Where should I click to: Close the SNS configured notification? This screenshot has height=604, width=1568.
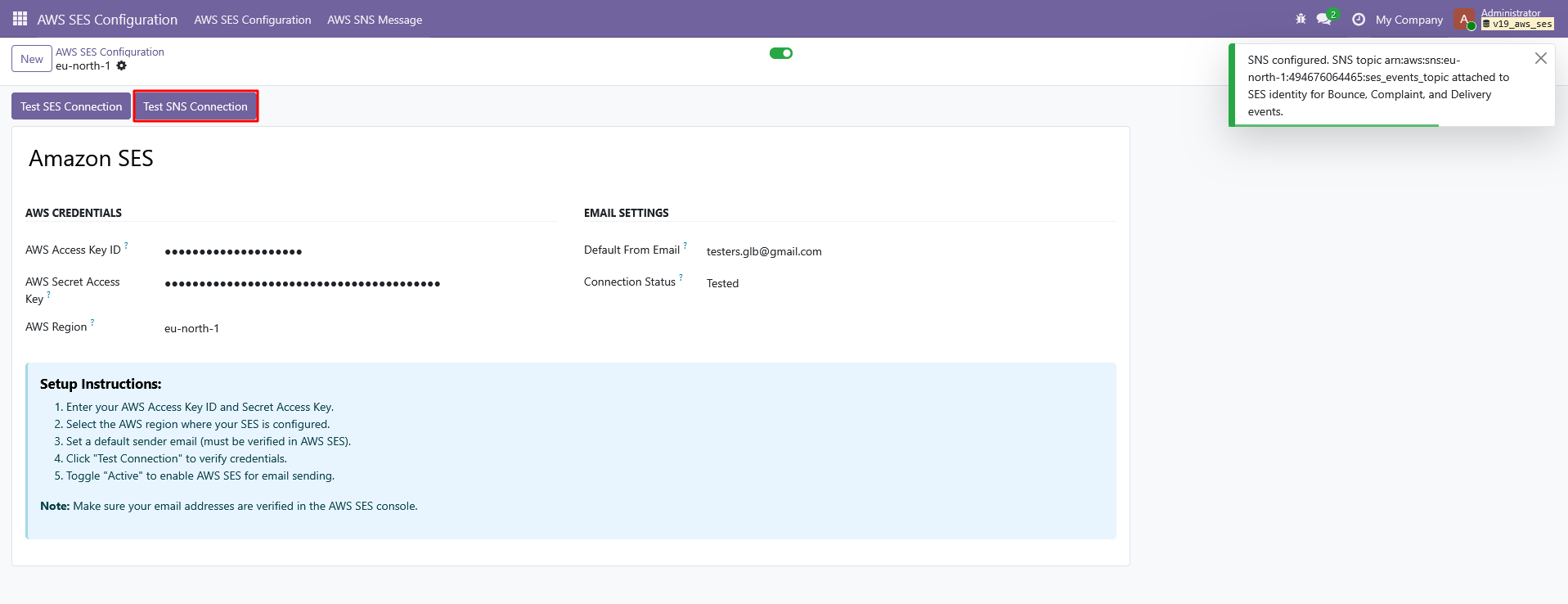pyautogui.click(x=1540, y=58)
